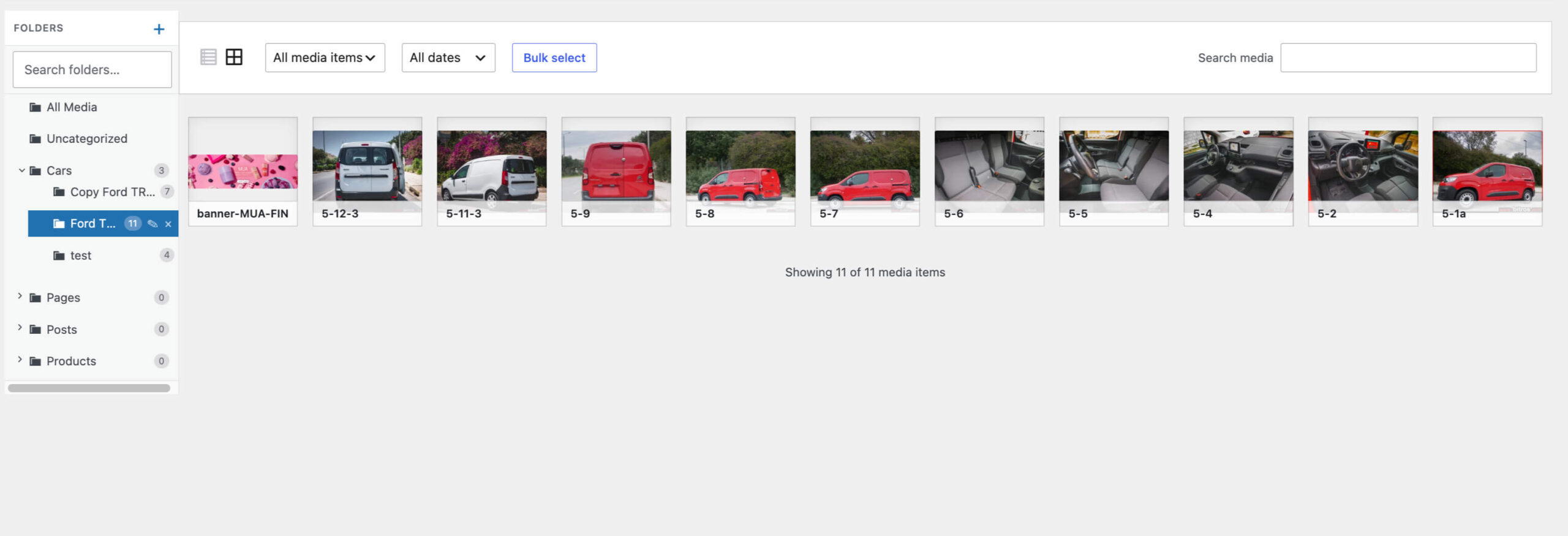Screen dimensions: 1568x536
Task: Open the 5-4 dashboard image
Action: click(1238, 172)
